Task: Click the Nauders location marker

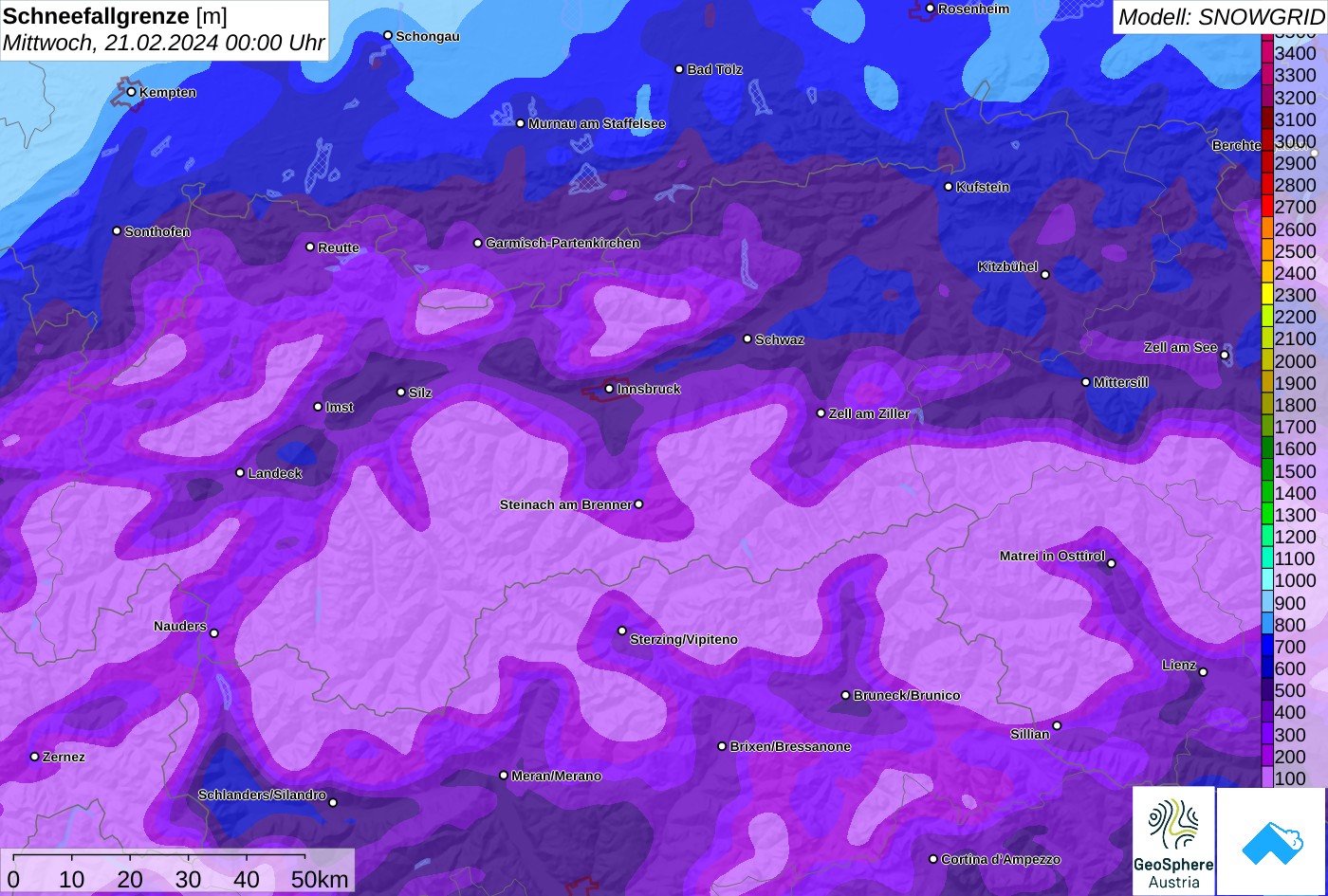Action: click(x=213, y=633)
